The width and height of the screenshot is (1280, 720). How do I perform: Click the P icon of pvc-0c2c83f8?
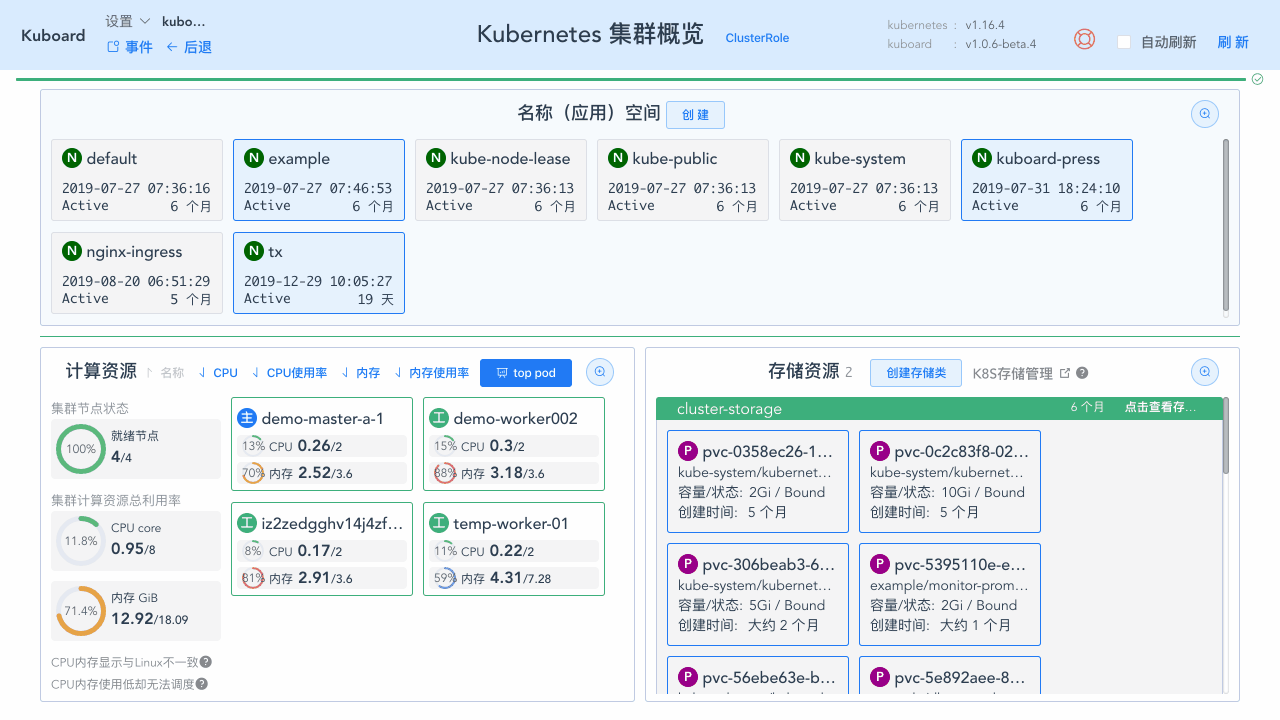click(880, 451)
